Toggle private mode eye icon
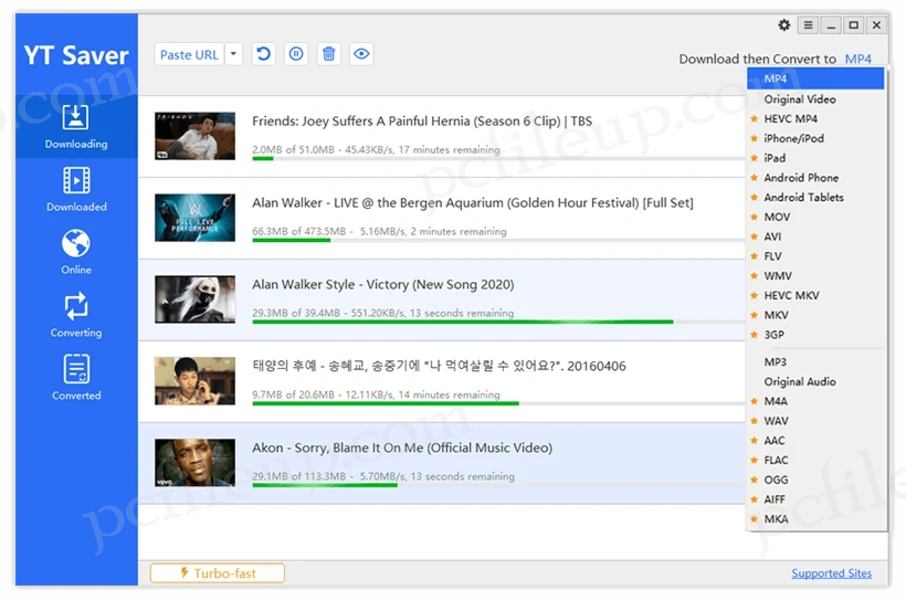The width and height of the screenshot is (906, 600). coord(361,55)
